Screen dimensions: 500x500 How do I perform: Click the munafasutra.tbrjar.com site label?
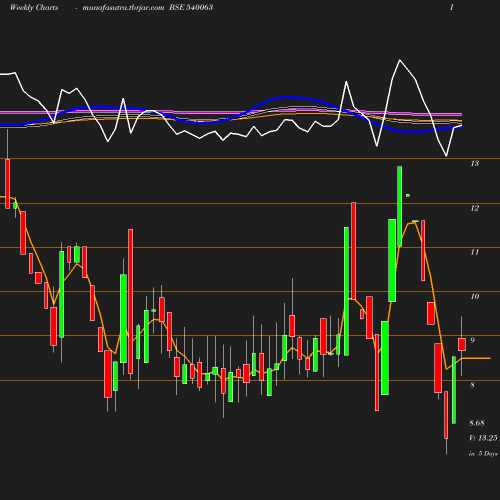(123, 7)
